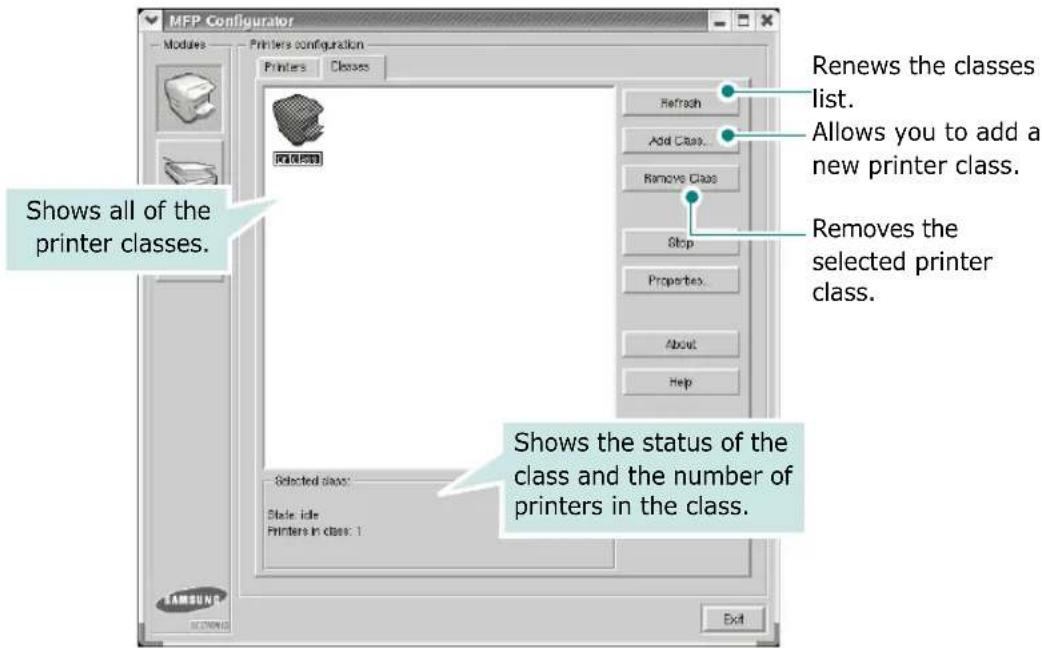Switch to the Classes tab
Screen dimensions: 1042x648
[350, 66]
